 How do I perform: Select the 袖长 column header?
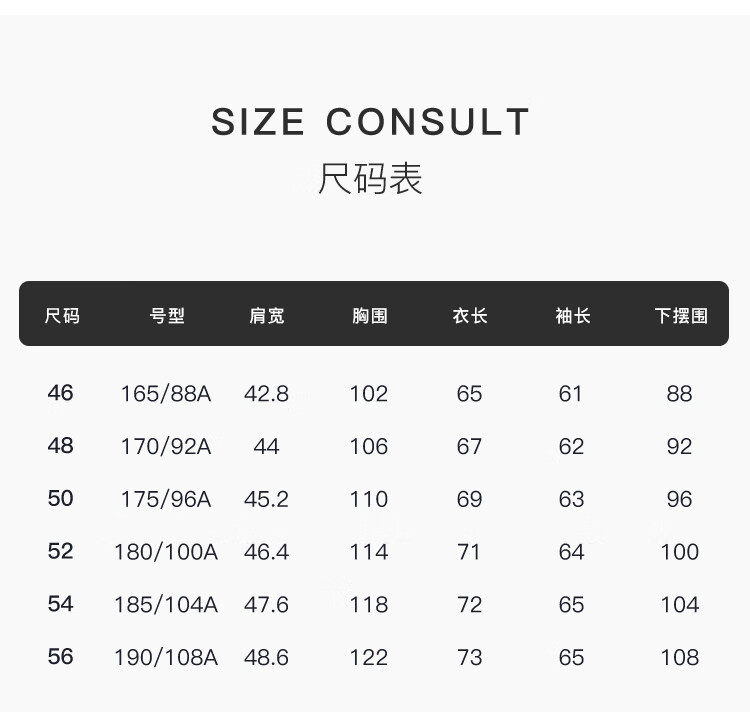[x=573, y=316]
